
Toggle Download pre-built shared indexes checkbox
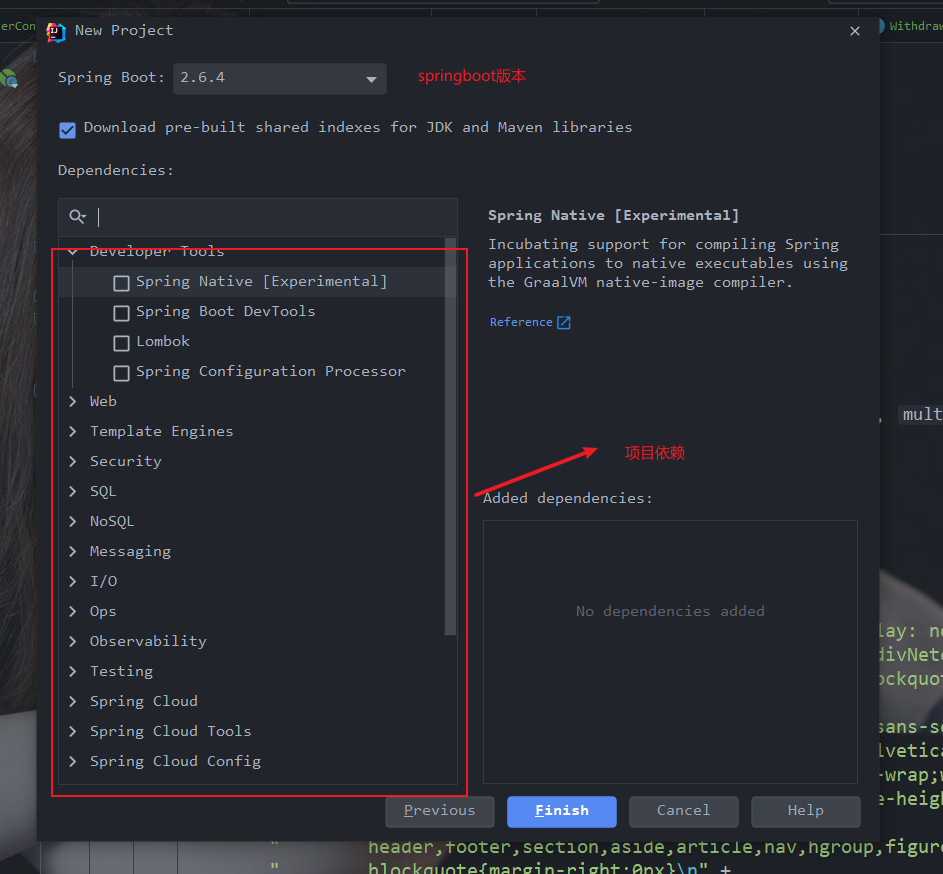pos(67,129)
